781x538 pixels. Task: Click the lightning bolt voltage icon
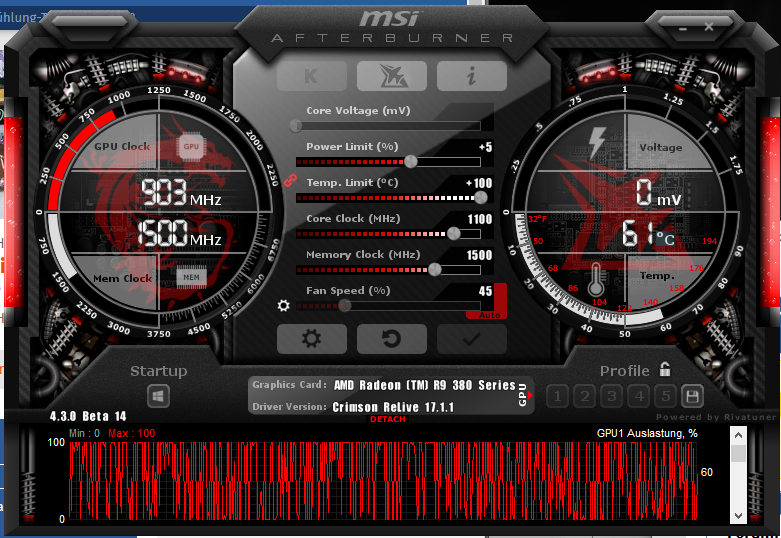(x=597, y=142)
